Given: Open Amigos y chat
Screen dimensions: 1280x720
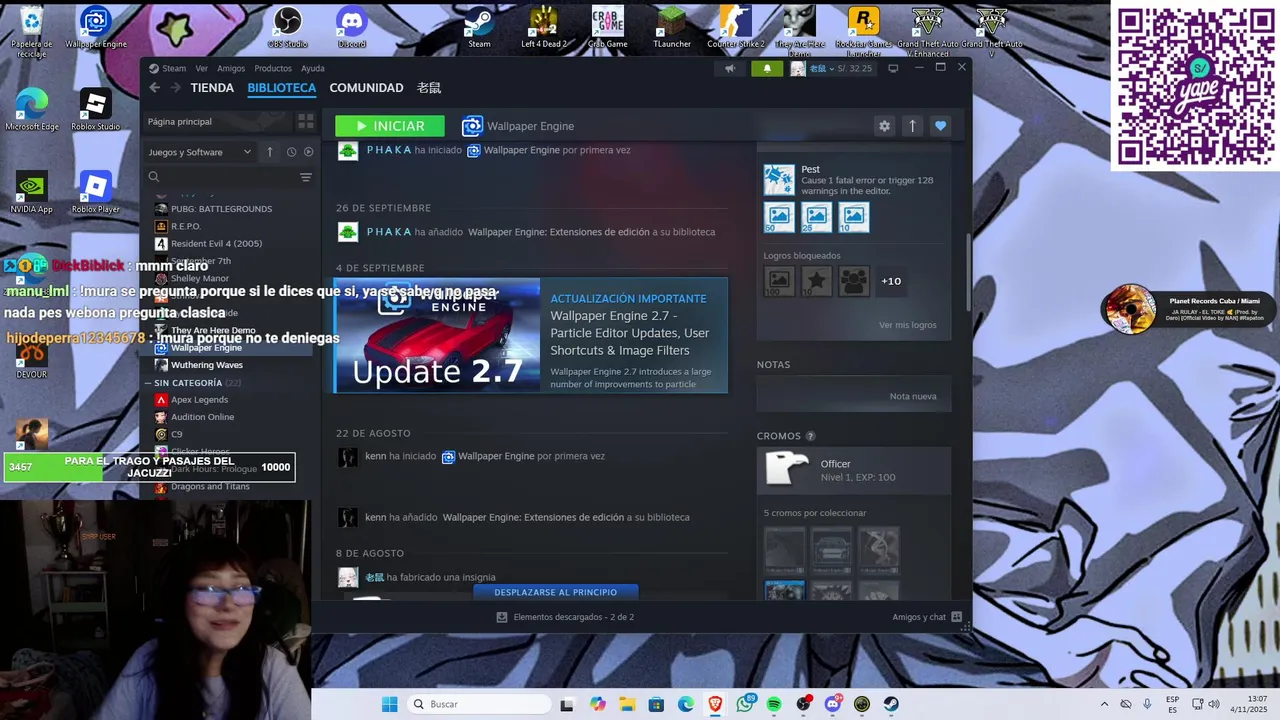Looking at the screenshot, I should [x=926, y=617].
